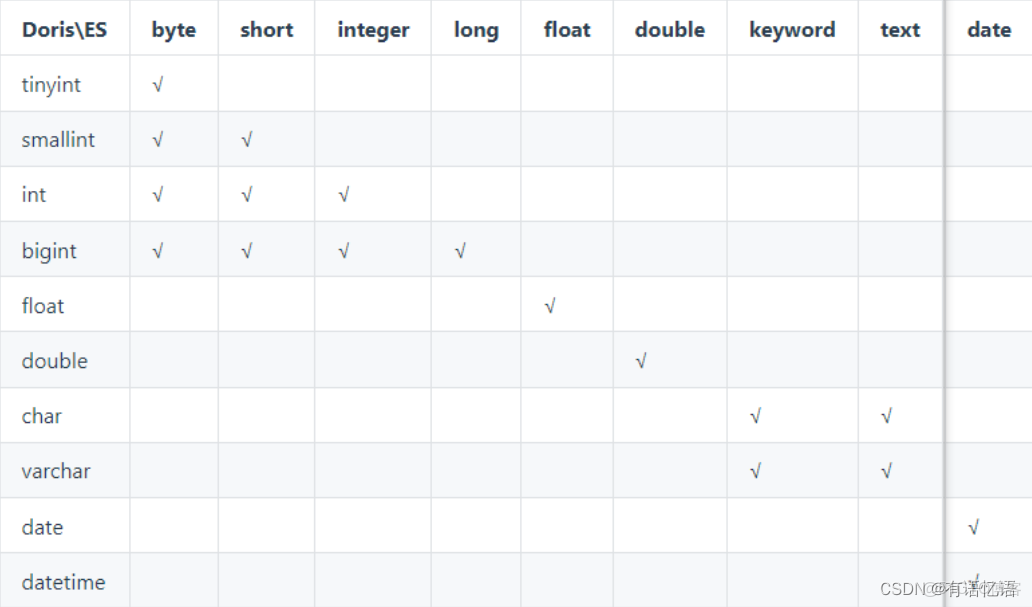
Task: Click the short column header
Action: (x=267, y=30)
